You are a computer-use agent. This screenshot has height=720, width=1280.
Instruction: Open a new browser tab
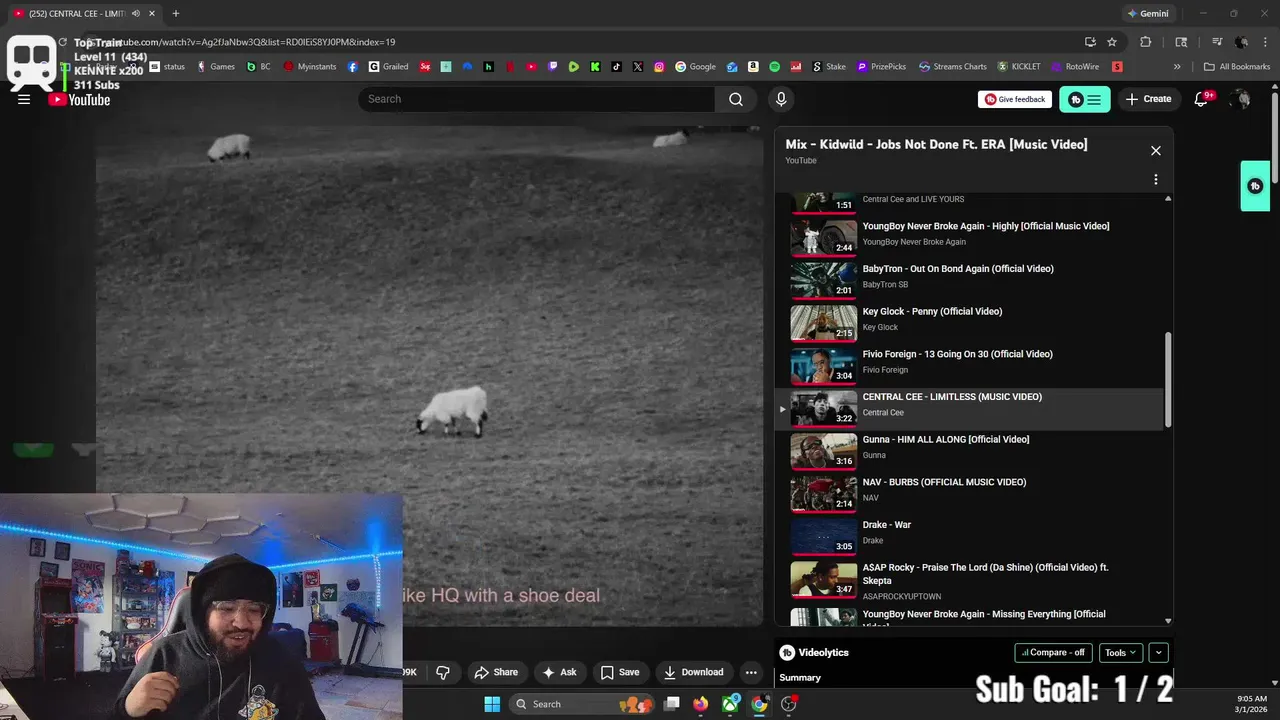click(175, 13)
